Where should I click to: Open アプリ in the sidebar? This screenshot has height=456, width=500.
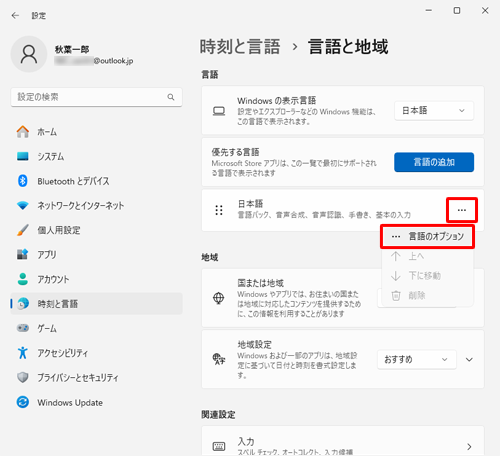point(97,255)
